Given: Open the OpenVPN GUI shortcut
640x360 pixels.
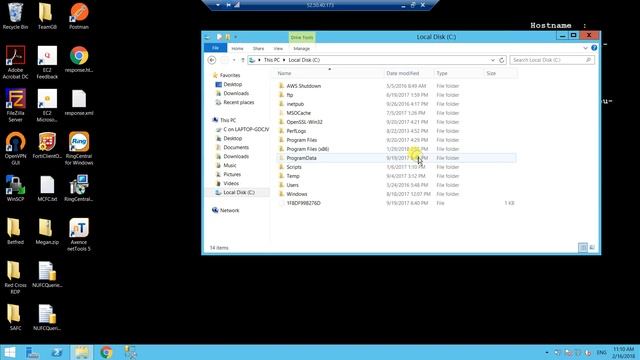Looking at the screenshot, I should tap(16, 148).
